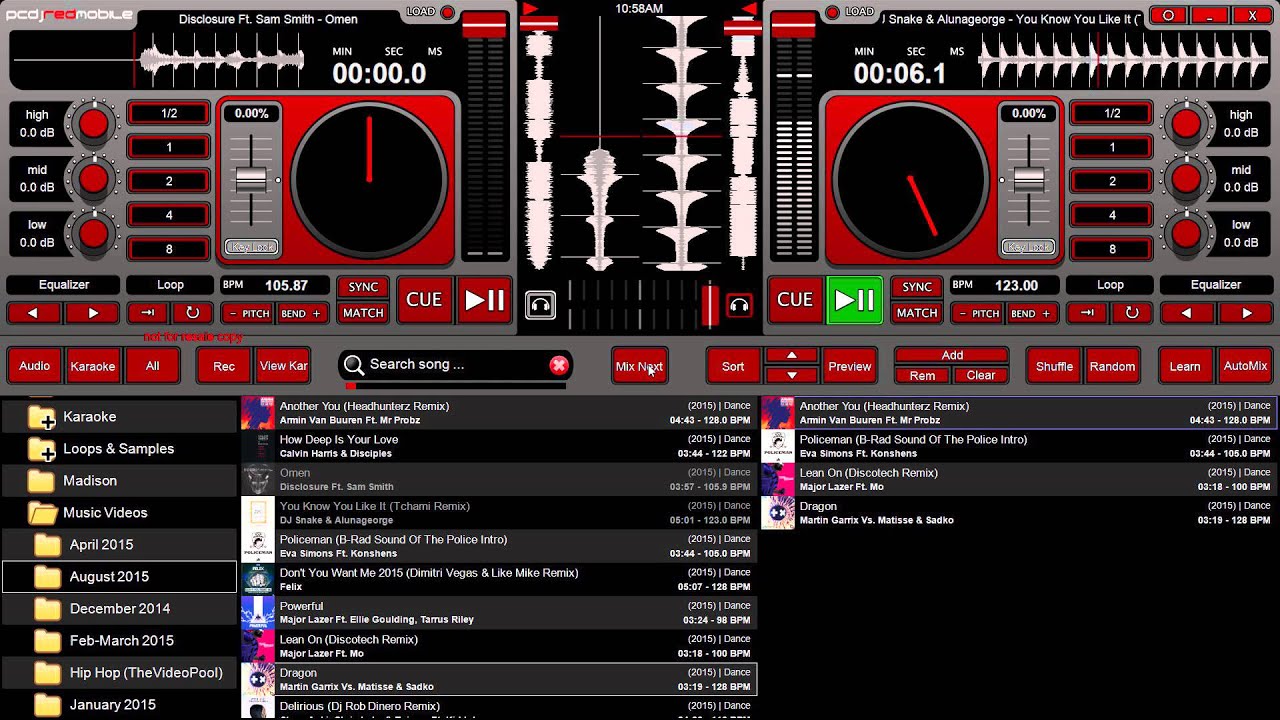Toggle Key Lock on left deck
Image resolution: width=1280 pixels, height=720 pixels.
point(252,247)
